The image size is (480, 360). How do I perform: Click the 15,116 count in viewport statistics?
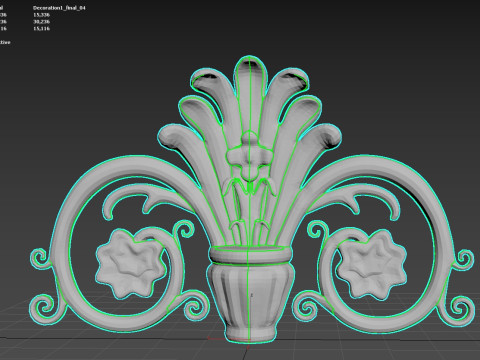[x=41, y=29]
